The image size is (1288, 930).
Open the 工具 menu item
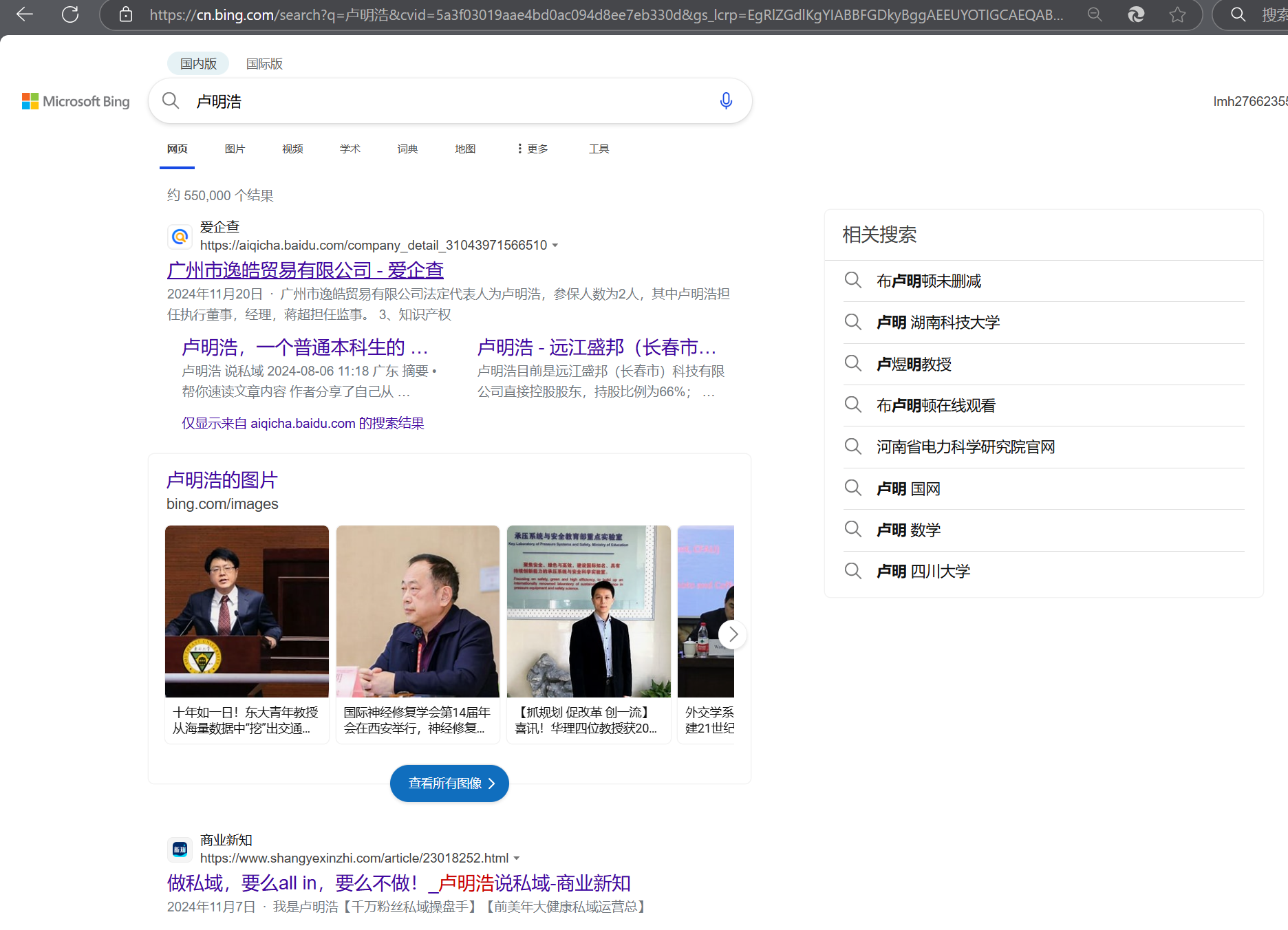click(x=598, y=149)
